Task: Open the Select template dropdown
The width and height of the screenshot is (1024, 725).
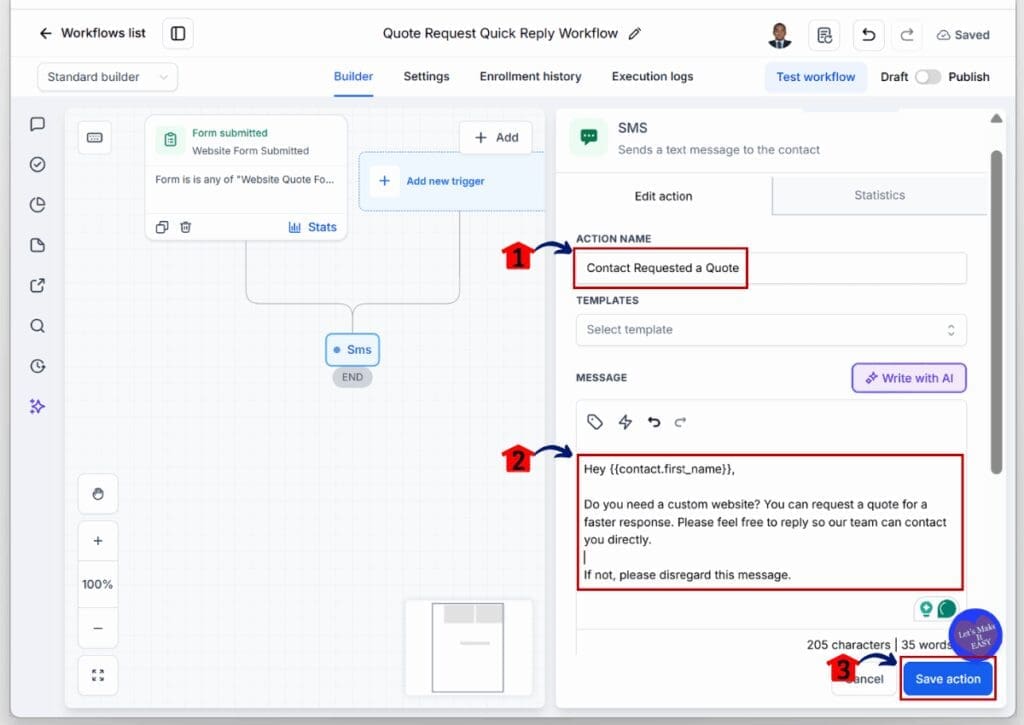Action: [771, 330]
